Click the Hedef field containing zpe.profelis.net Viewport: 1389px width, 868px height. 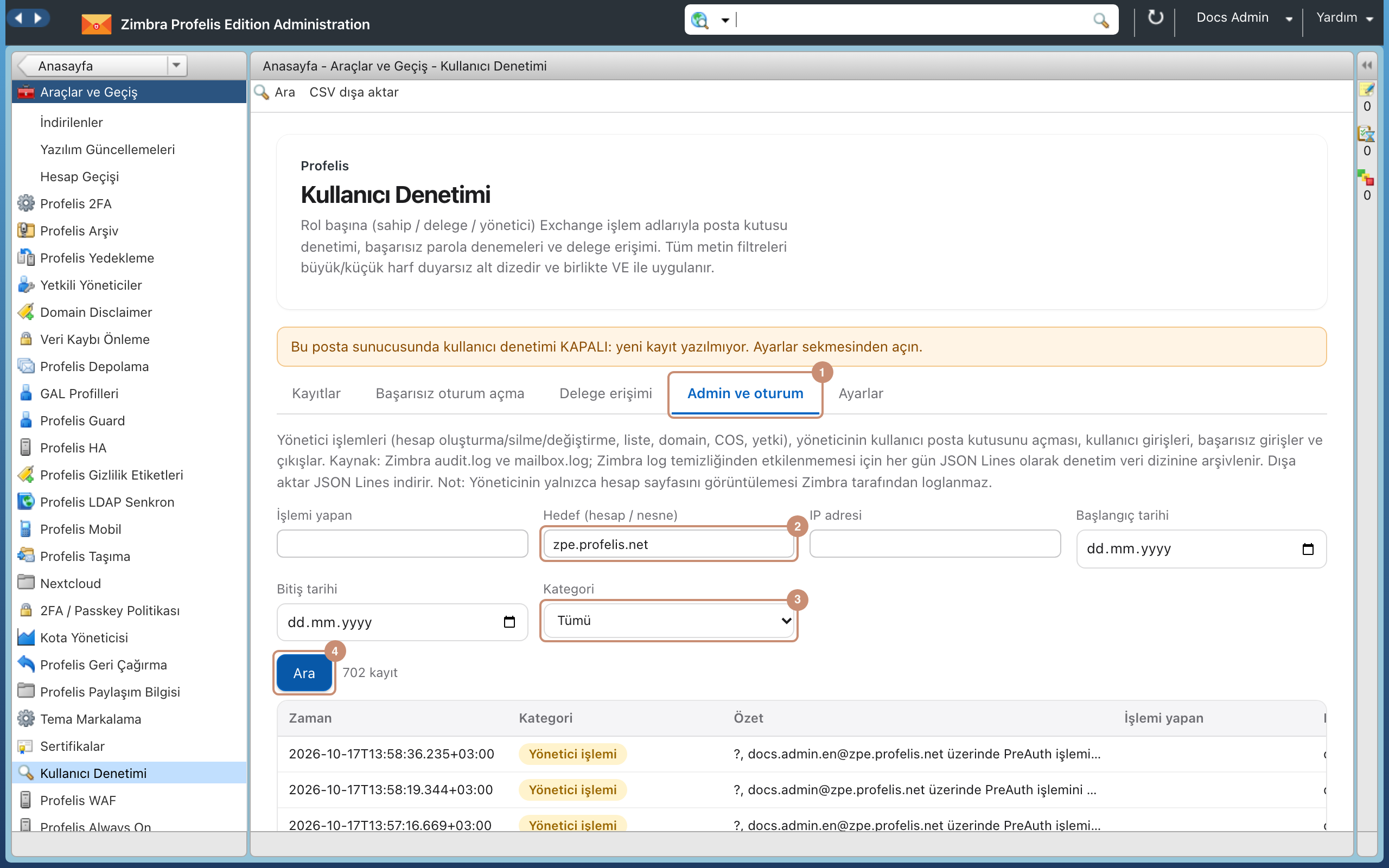[x=668, y=544]
